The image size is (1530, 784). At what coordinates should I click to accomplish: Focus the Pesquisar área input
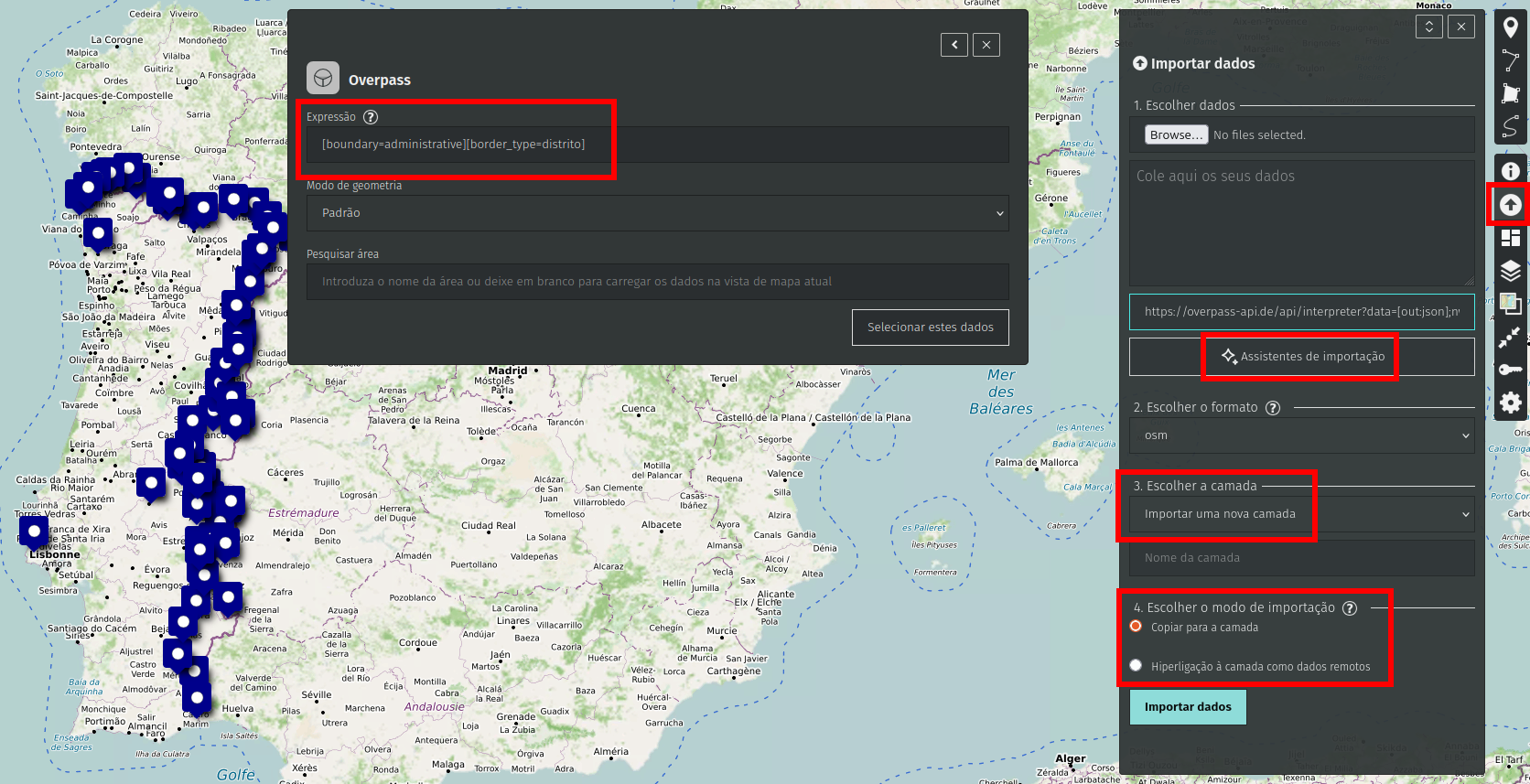point(657,282)
